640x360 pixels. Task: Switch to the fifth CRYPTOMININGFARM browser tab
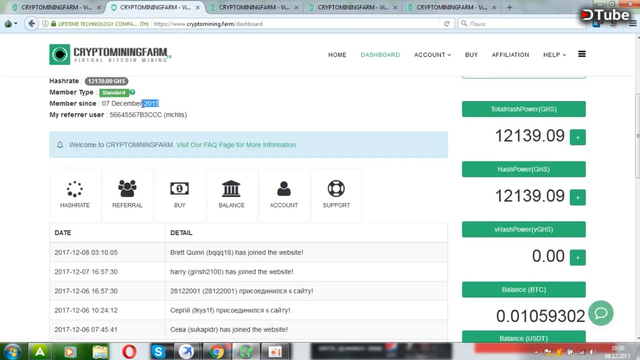tap(451, 7)
